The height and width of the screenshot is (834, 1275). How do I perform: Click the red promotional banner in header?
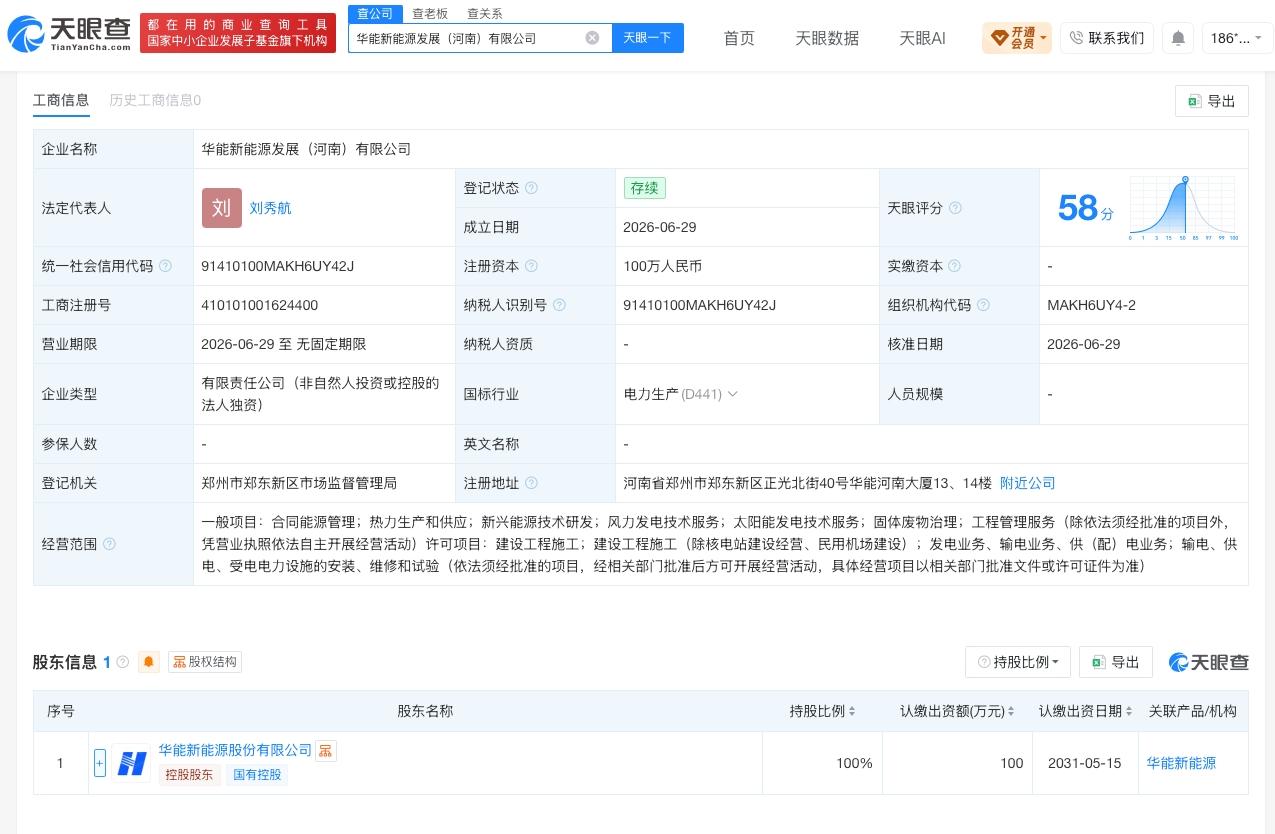click(238, 33)
